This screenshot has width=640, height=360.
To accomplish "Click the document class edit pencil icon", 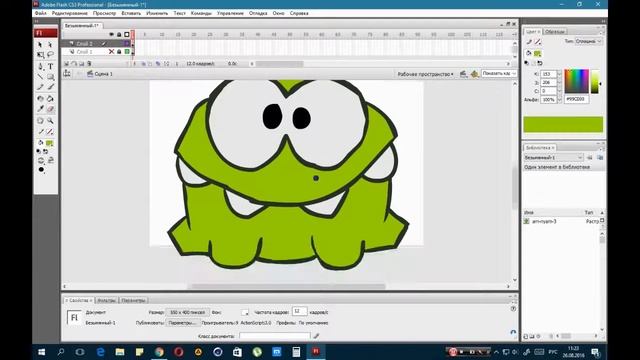I will [x=316, y=336].
